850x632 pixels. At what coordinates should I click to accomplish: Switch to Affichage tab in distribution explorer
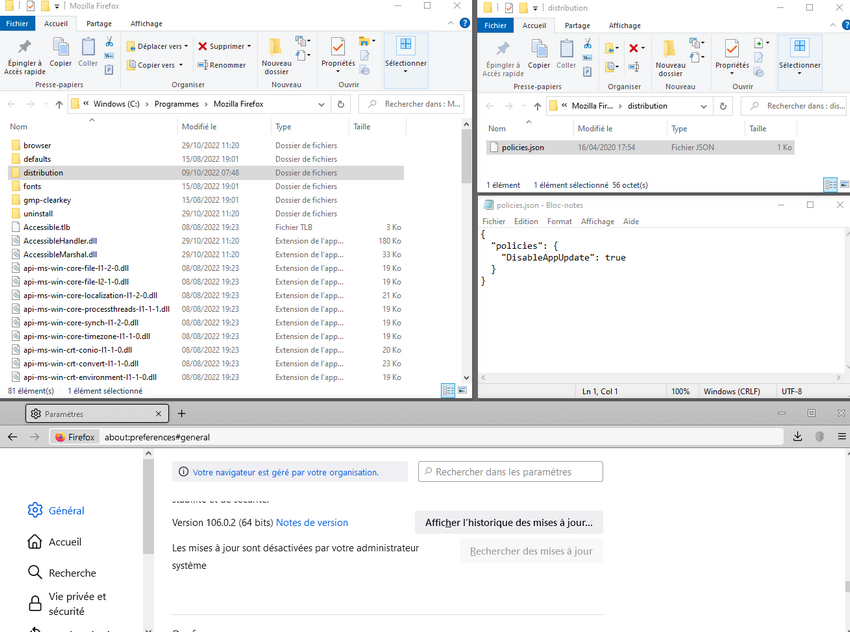tap(624, 25)
